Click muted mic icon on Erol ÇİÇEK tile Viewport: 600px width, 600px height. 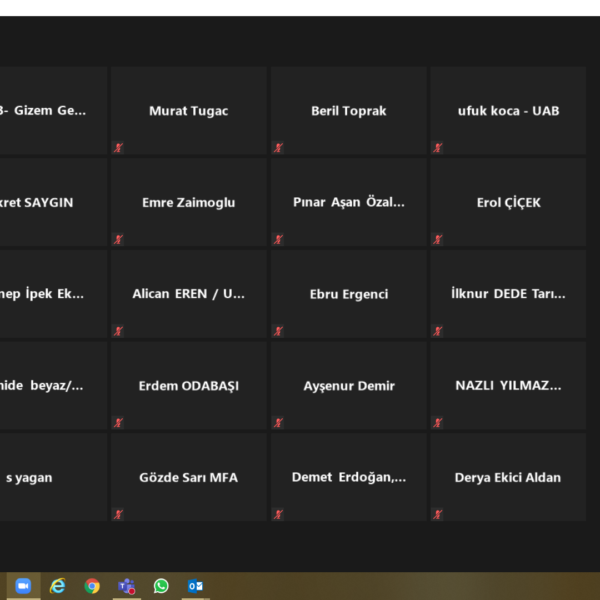[x=438, y=240]
